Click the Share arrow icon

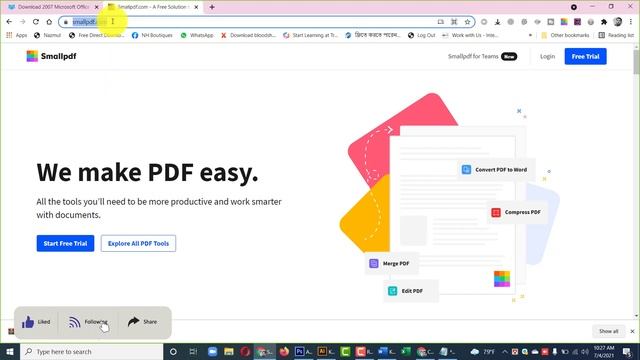click(x=133, y=322)
